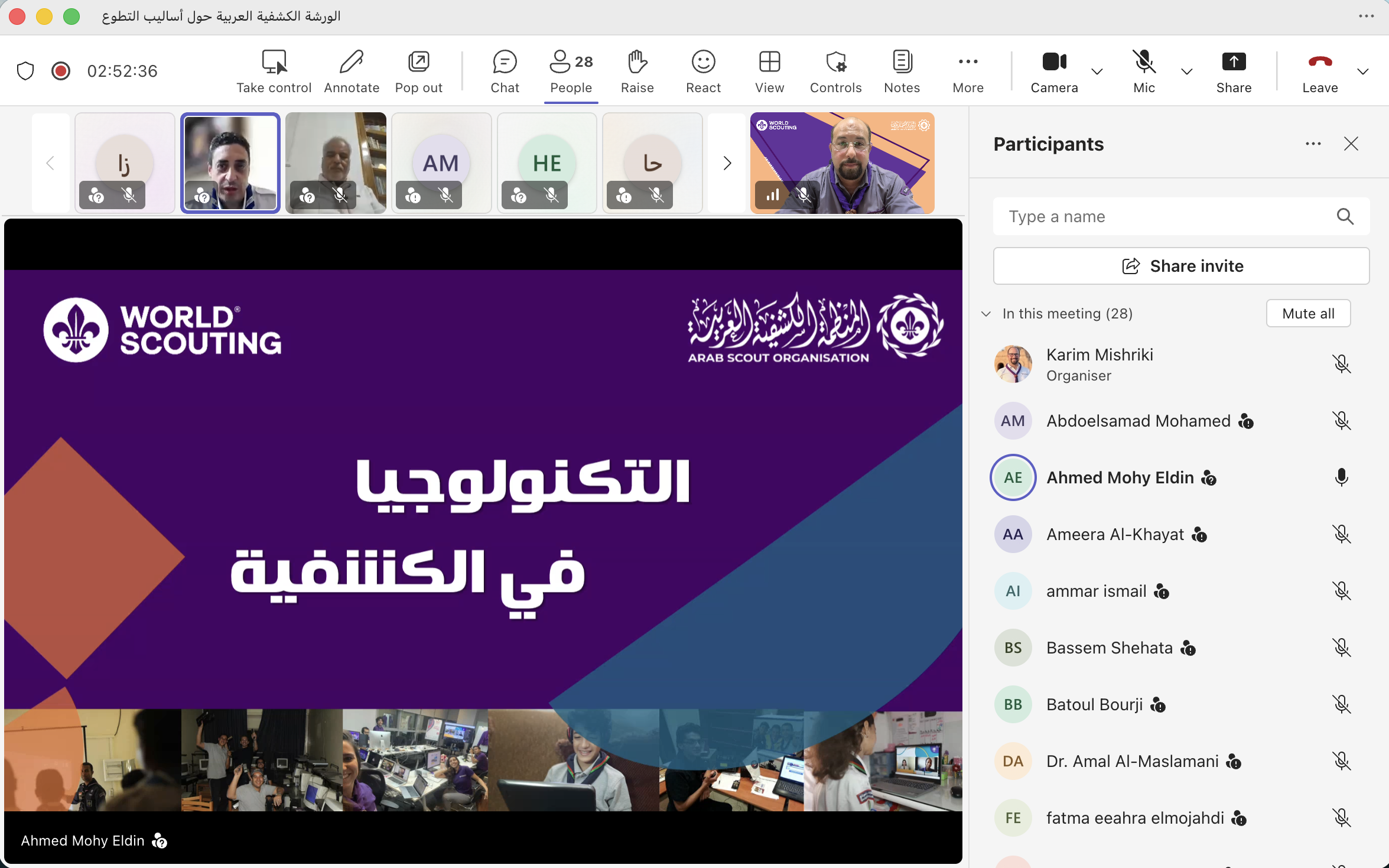Screen dimensions: 1389x868
Task: Click the yellow macOS minimize button
Action: click(44, 17)
